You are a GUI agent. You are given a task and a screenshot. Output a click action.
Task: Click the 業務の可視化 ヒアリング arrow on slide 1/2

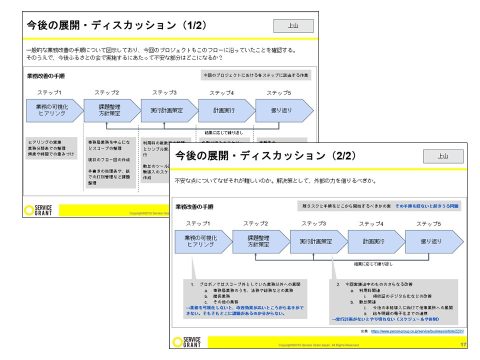pyautogui.click(x=55, y=110)
